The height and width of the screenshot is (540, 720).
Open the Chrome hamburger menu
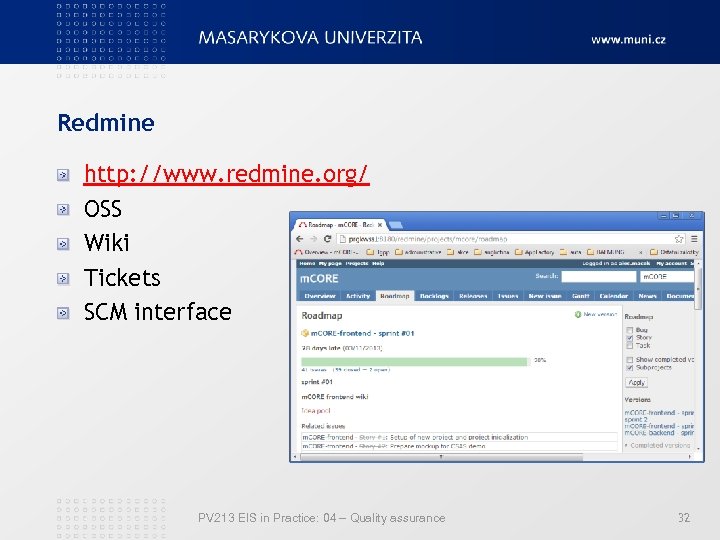click(694, 239)
